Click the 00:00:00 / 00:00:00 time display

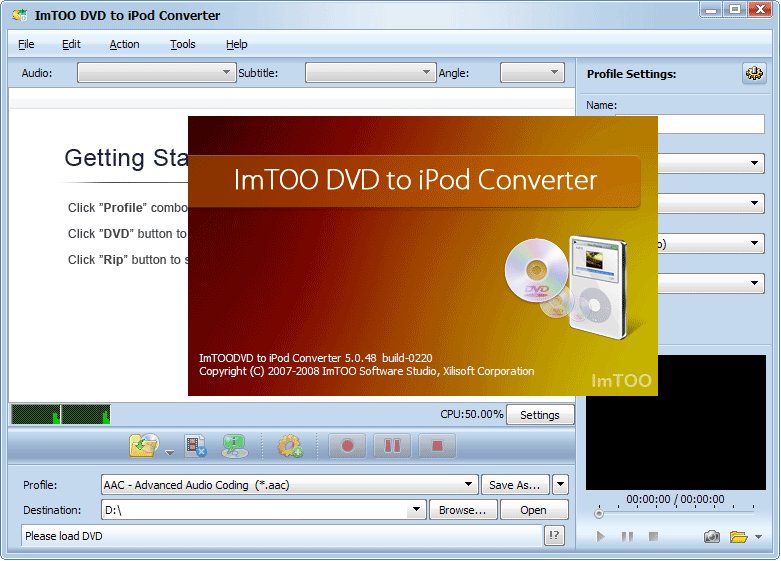click(x=675, y=499)
